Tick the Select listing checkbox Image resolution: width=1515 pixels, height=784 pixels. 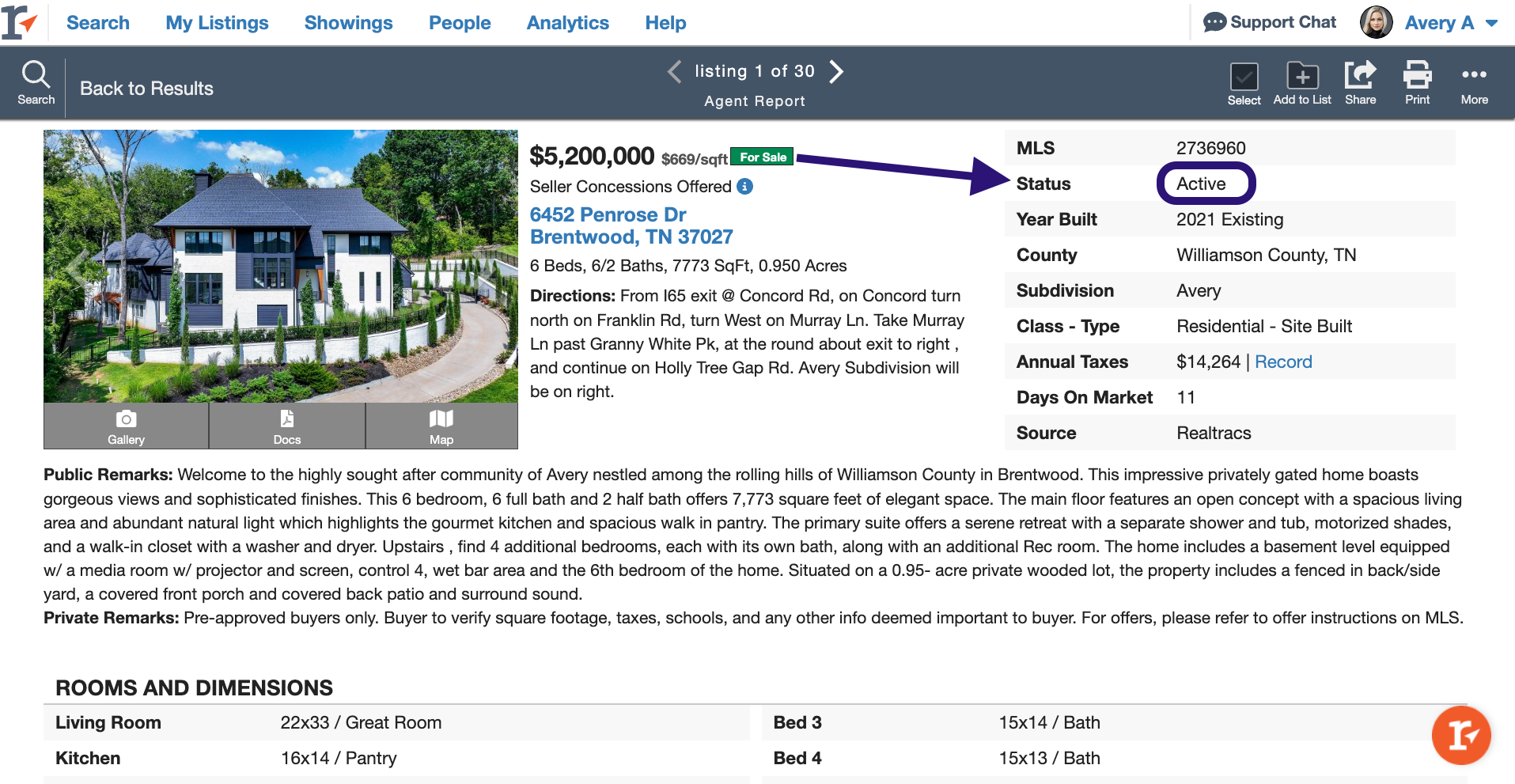click(1244, 78)
